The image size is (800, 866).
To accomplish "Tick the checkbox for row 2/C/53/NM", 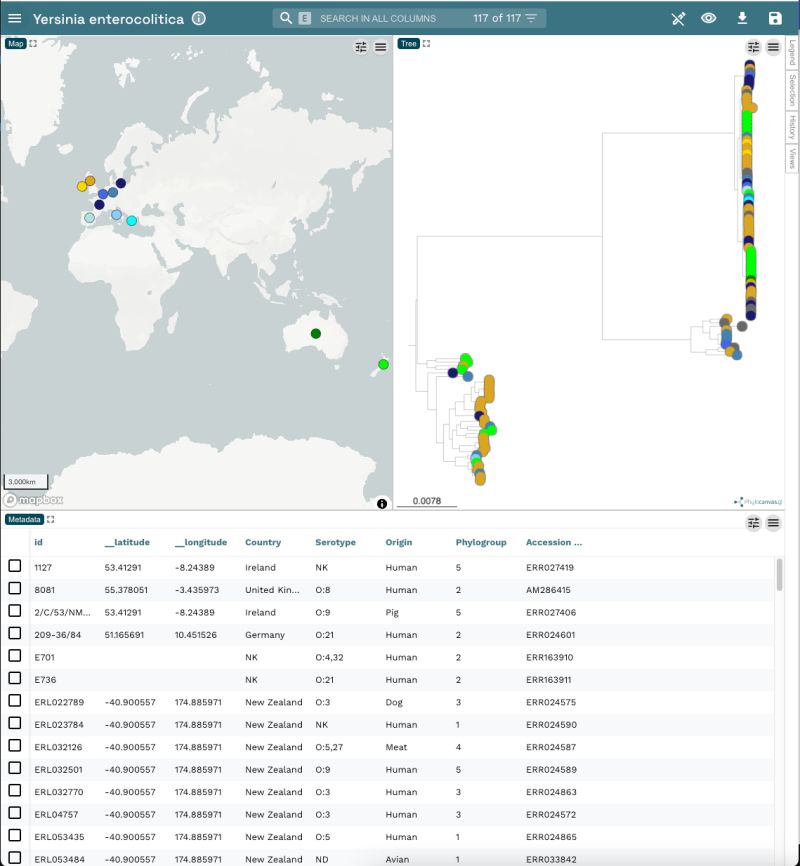I will click(15, 611).
